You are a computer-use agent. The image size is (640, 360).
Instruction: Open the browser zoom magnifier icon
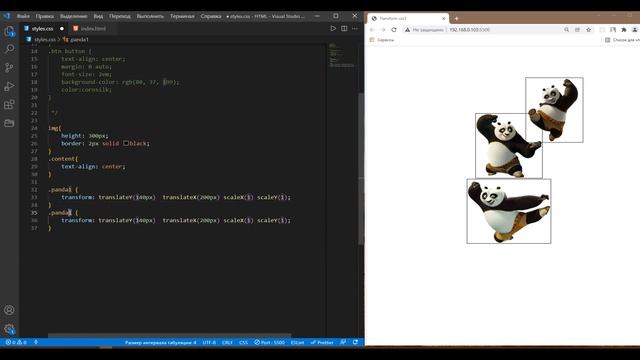click(567, 30)
